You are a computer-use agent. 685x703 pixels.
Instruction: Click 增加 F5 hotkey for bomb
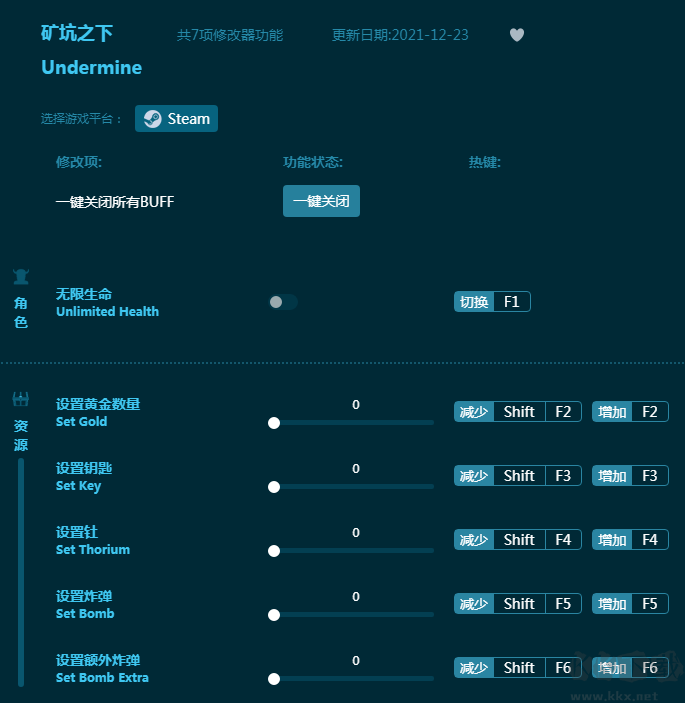(630, 604)
